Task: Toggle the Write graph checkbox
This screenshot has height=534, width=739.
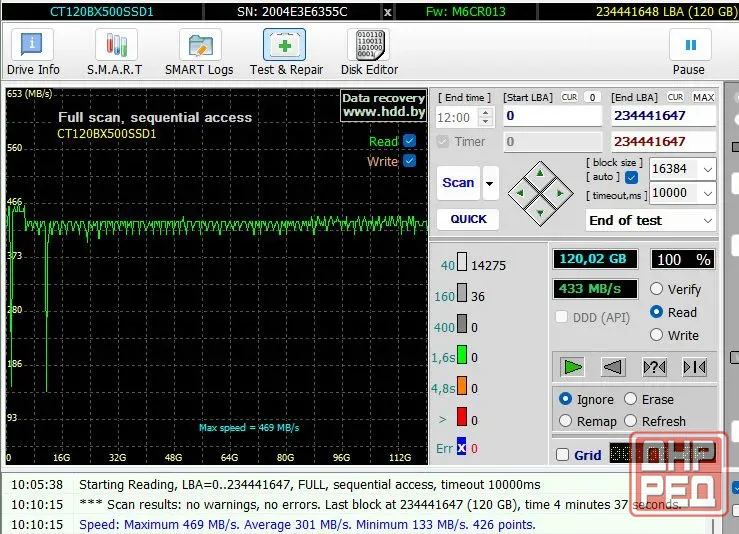Action: (x=410, y=161)
